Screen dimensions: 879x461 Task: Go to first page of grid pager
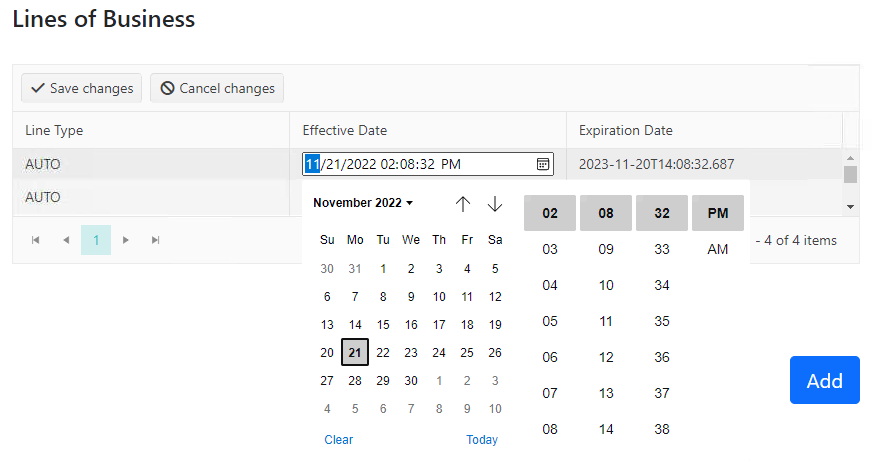(x=36, y=240)
